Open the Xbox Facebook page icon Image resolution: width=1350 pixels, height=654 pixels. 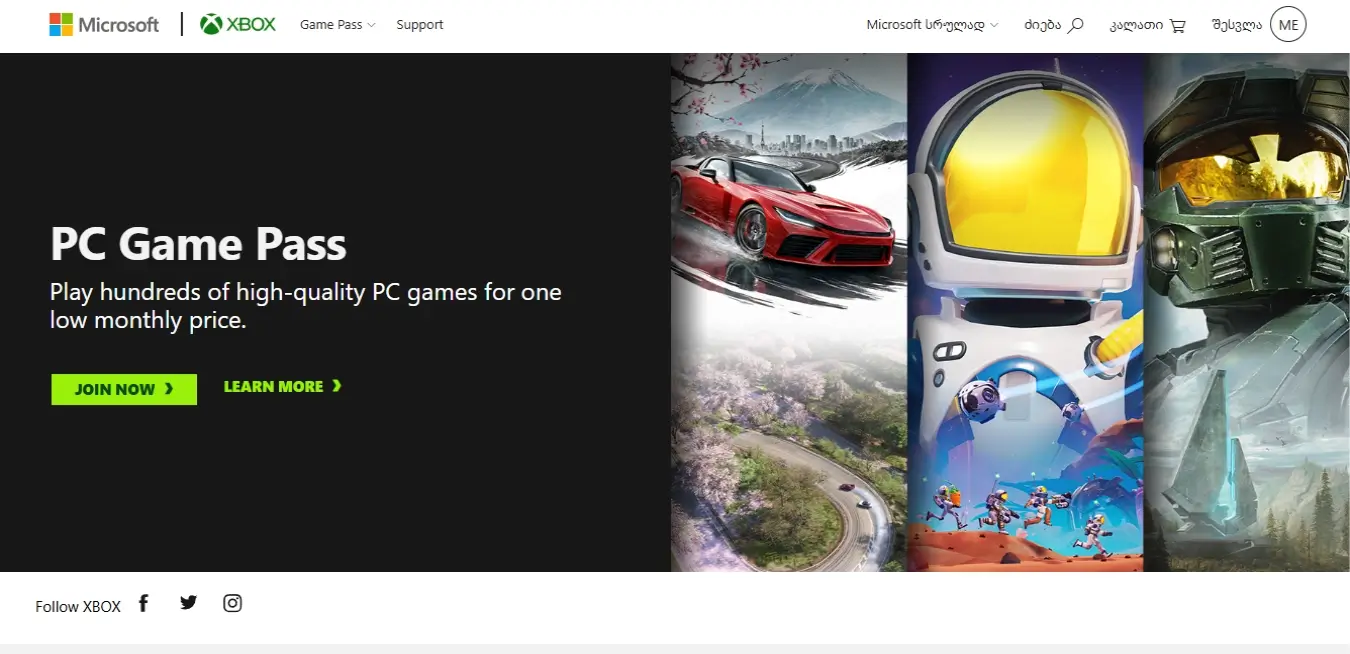(x=143, y=603)
